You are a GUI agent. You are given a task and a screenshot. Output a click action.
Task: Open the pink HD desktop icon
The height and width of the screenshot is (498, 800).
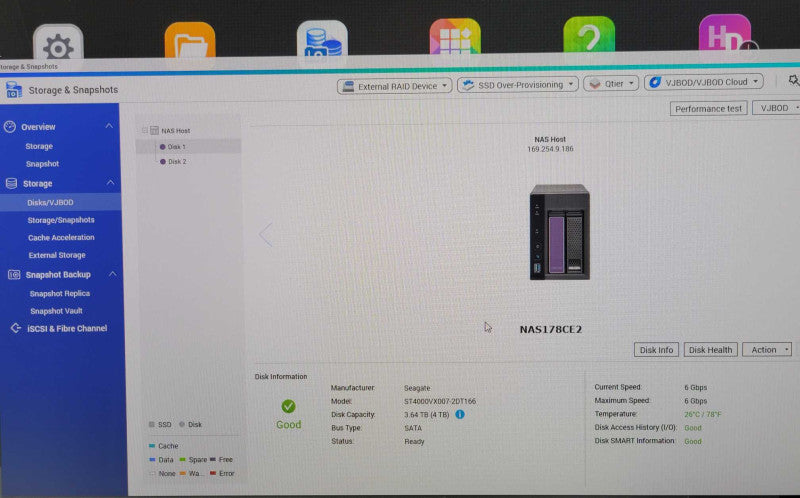pos(725,32)
